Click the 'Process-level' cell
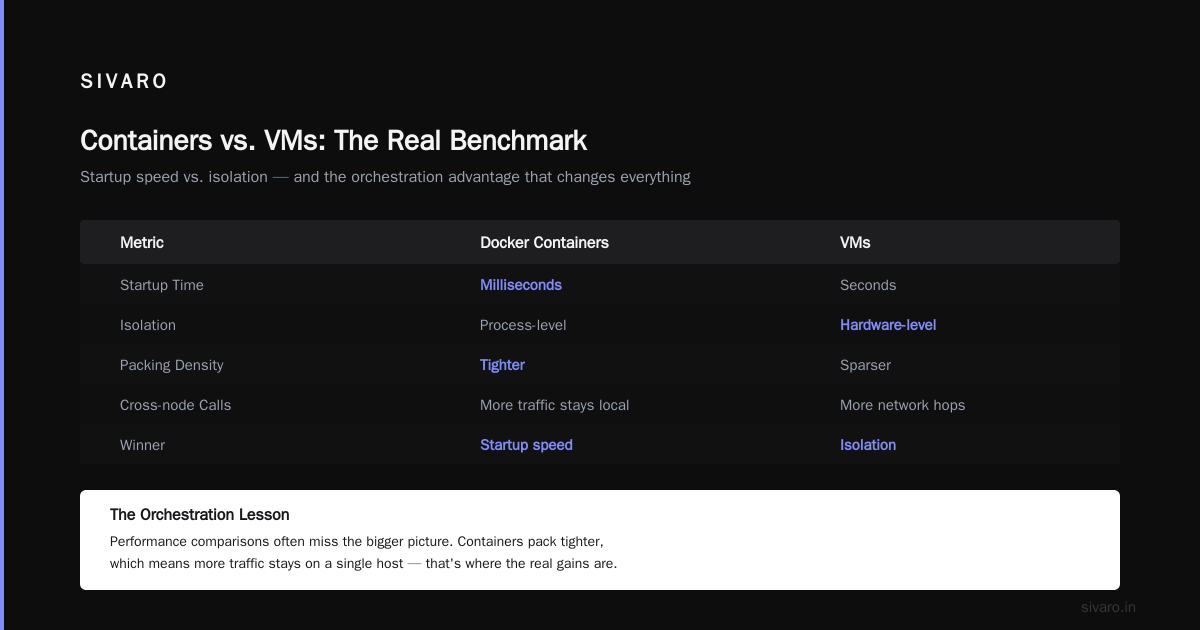The image size is (1200, 630). click(523, 325)
